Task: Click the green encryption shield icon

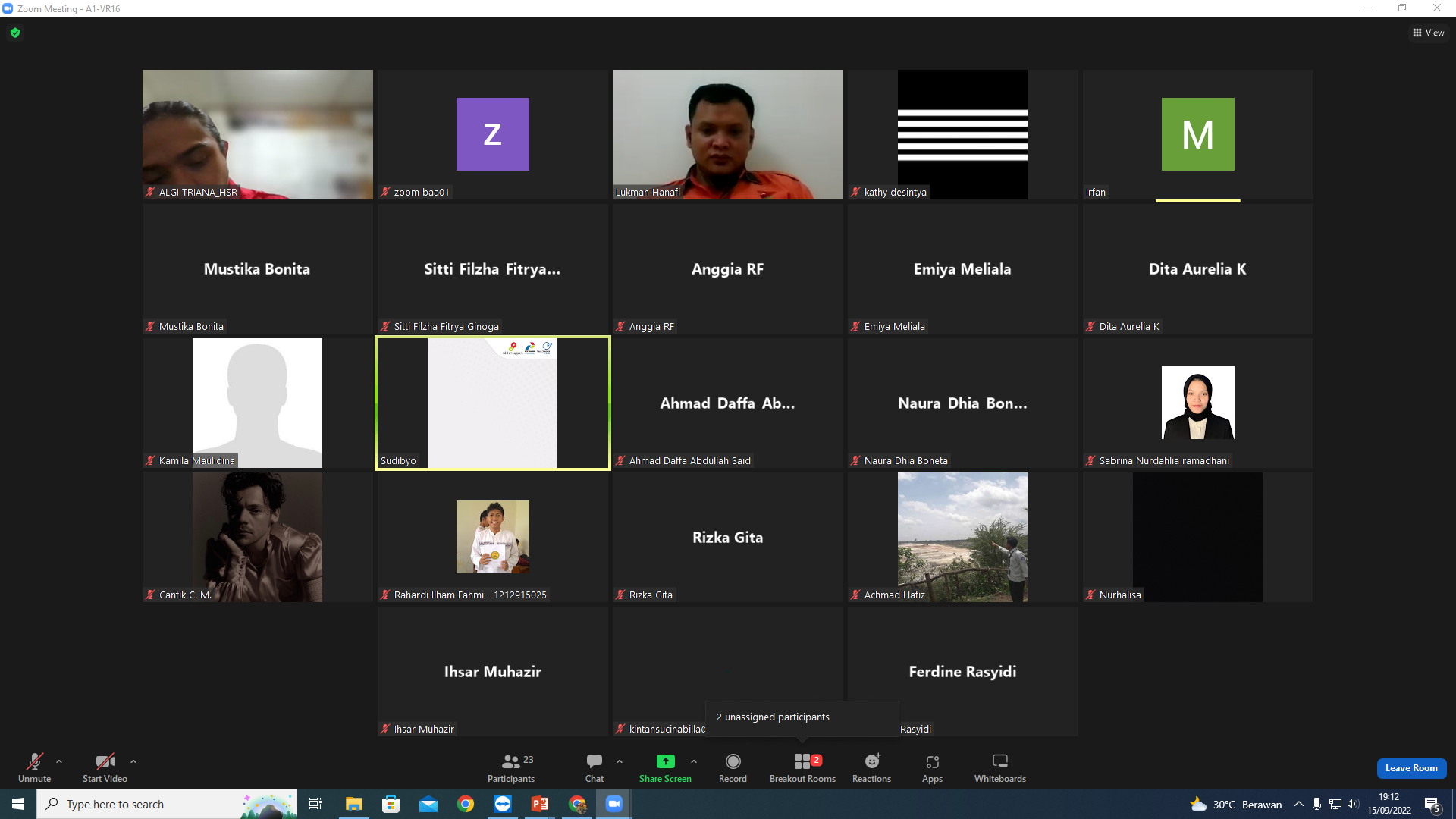Action: [x=15, y=33]
